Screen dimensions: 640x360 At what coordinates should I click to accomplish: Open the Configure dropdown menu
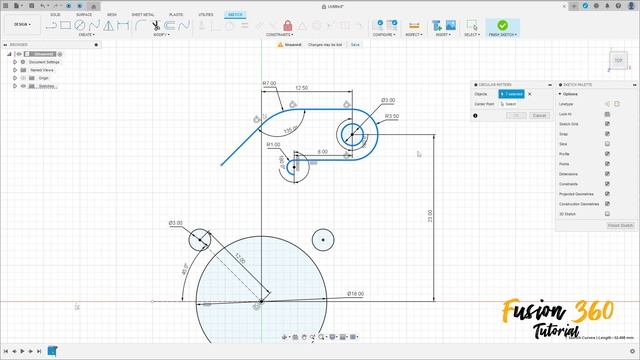click(384, 35)
